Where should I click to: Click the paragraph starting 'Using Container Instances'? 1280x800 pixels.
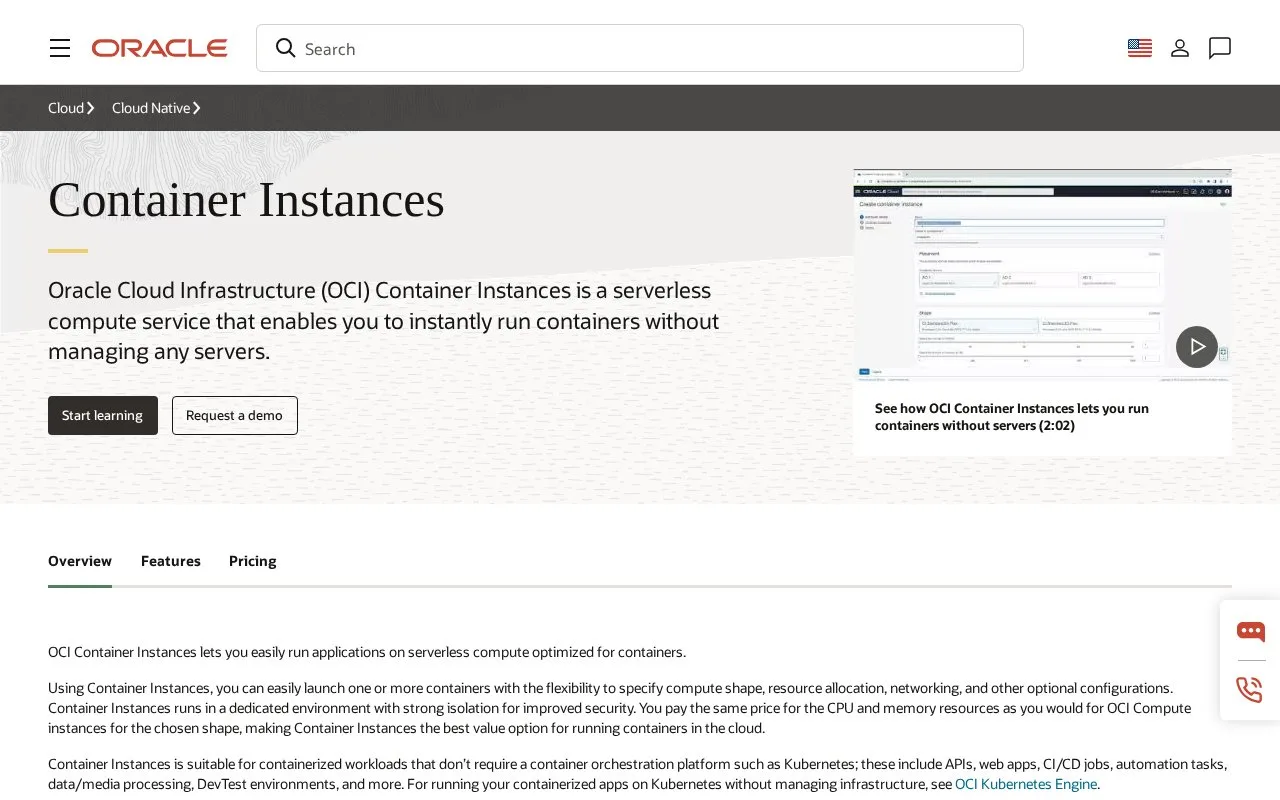[620, 708]
